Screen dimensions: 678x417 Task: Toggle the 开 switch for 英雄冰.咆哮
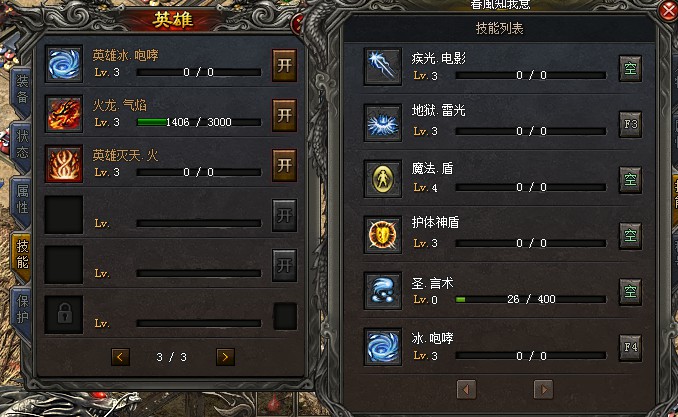[284, 65]
